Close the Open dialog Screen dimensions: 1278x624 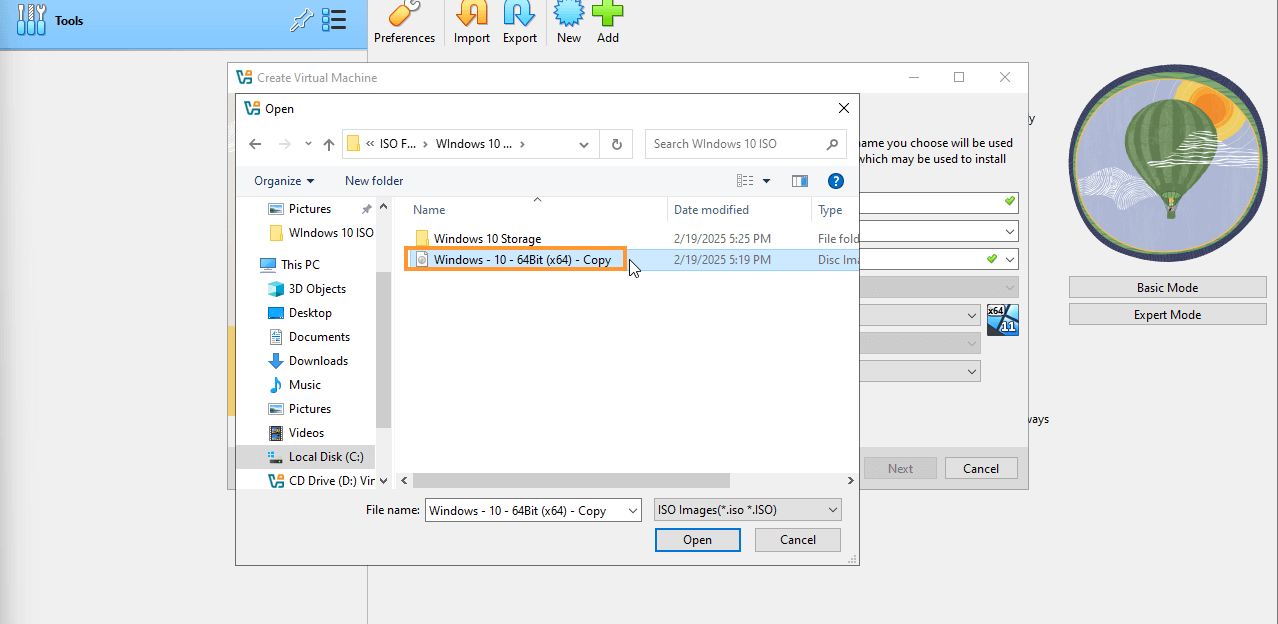coord(843,108)
